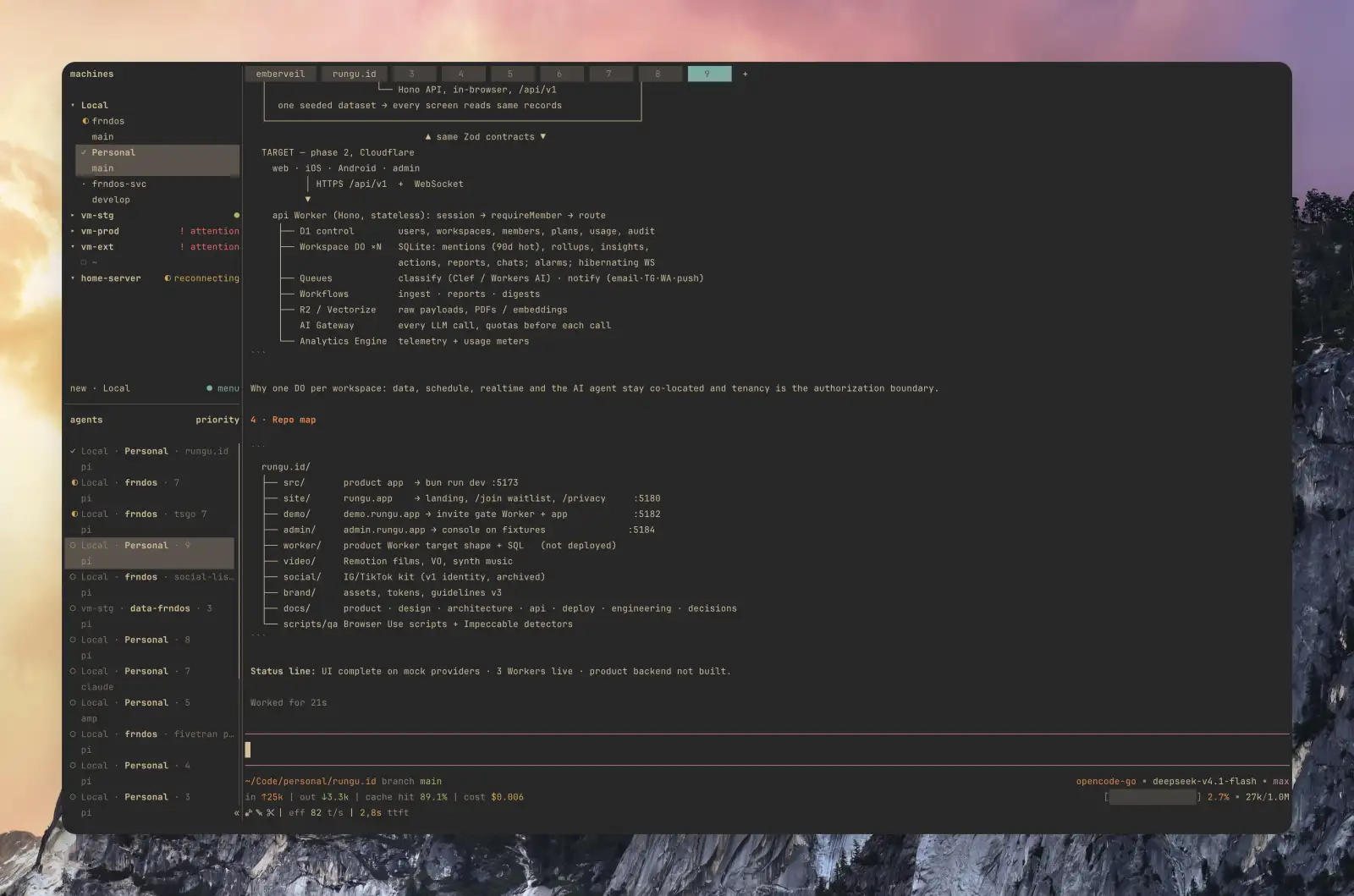Image resolution: width=1354 pixels, height=896 pixels.
Task: Add a new tab with the plus icon
Action: click(x=745, y=74)
